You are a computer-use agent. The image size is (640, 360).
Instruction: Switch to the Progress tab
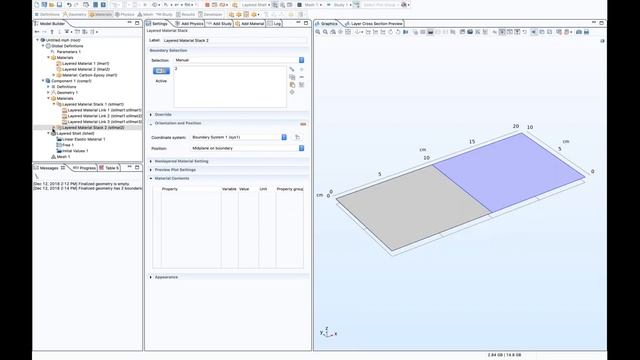point(84,168)
